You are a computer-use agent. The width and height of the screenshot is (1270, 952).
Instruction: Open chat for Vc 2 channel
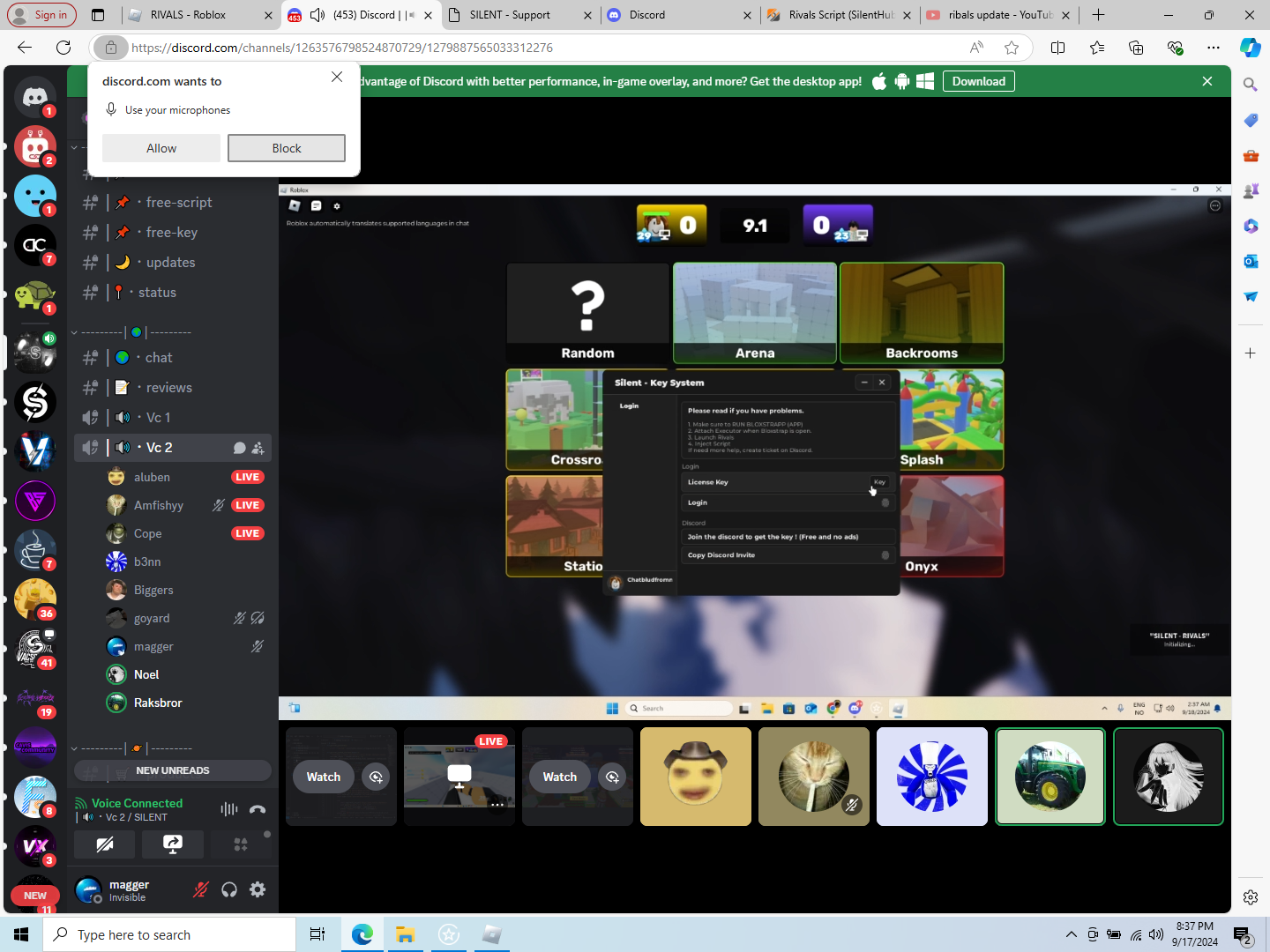(x=239, y=448)
